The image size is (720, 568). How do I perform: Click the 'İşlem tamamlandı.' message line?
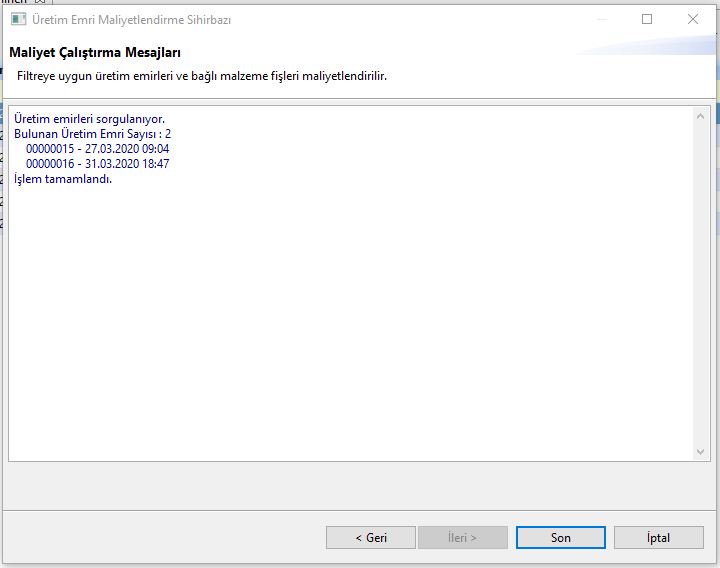click(x=63, y=179)
